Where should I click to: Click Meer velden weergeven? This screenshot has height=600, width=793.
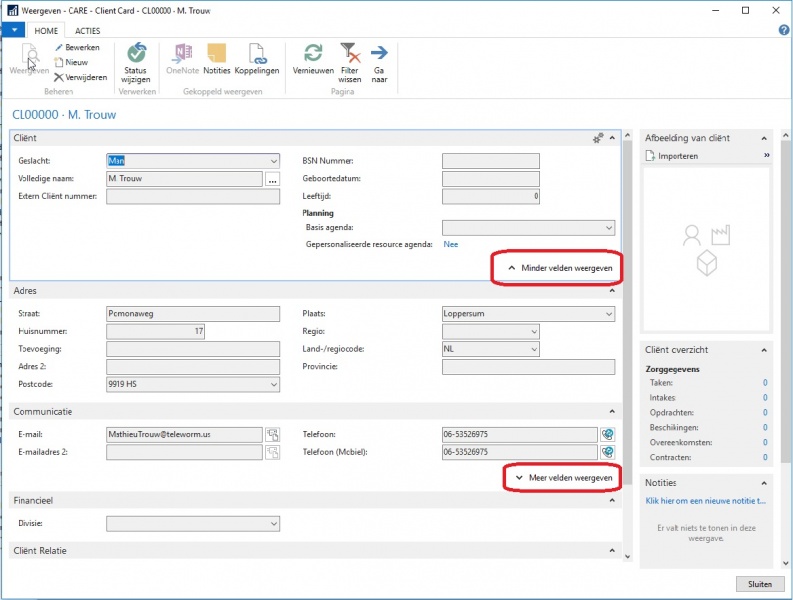point(564,478)
